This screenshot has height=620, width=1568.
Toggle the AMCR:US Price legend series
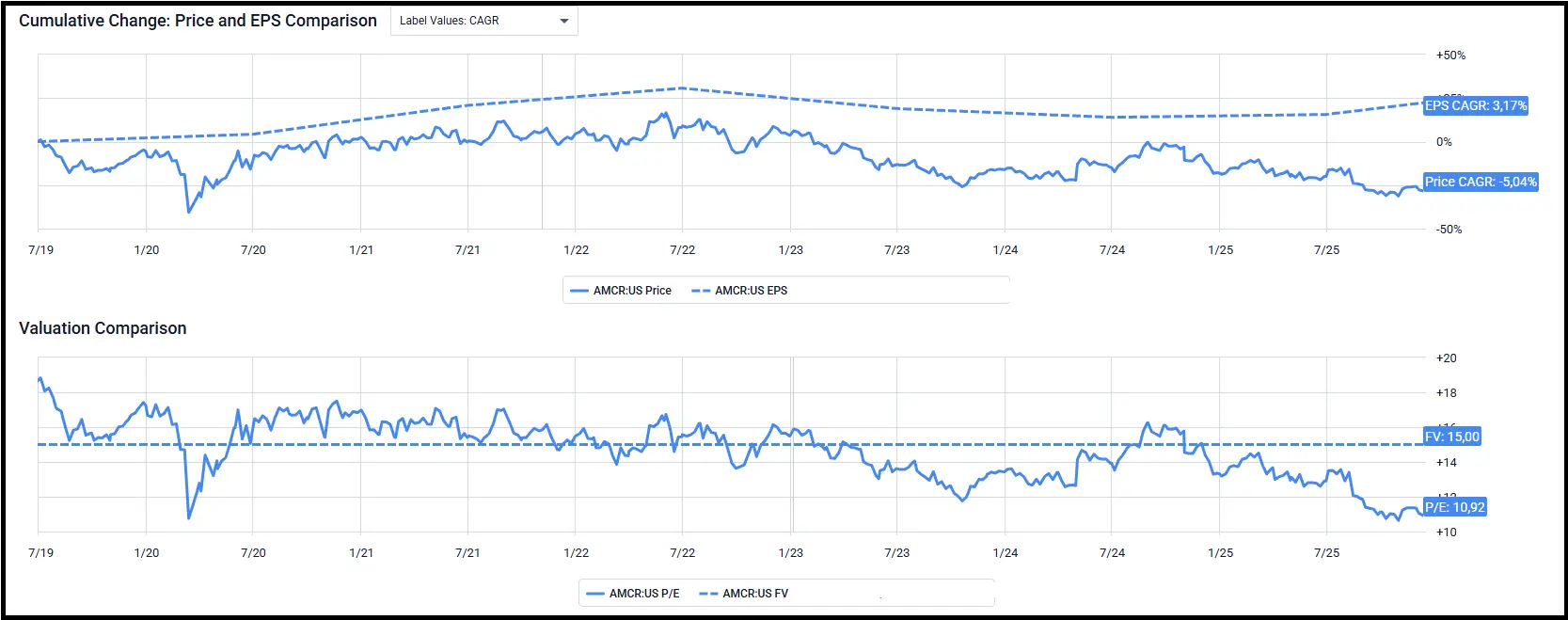coord(621,291)
